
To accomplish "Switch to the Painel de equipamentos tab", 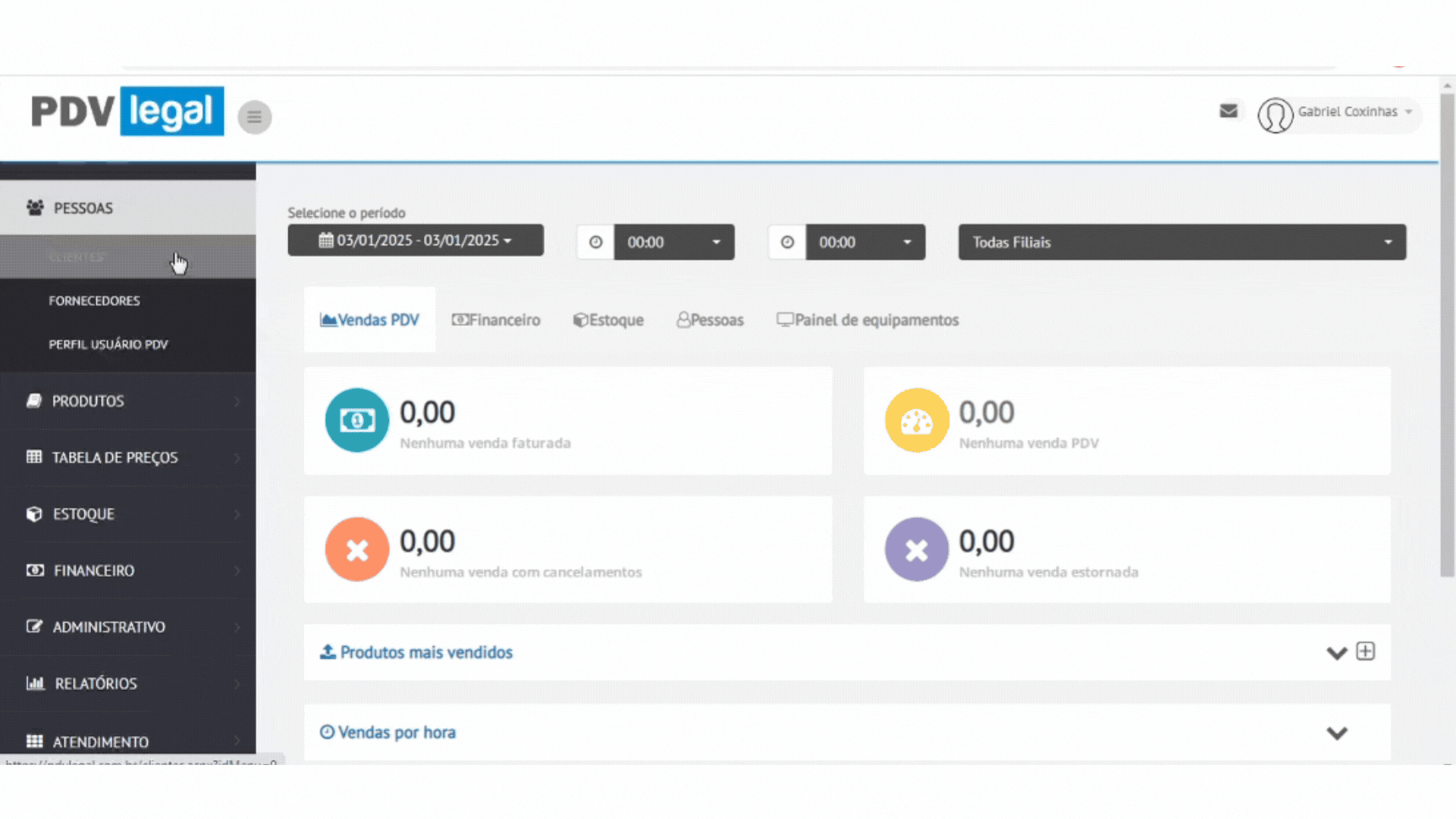I will [868, 320].
